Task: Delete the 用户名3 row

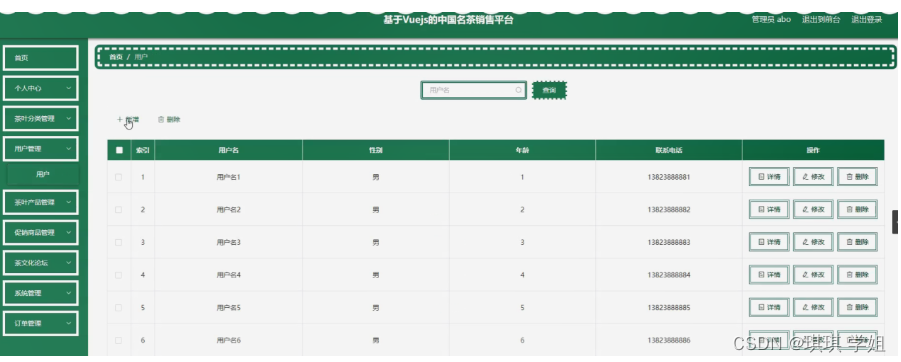Action: [x=857, y=242]
